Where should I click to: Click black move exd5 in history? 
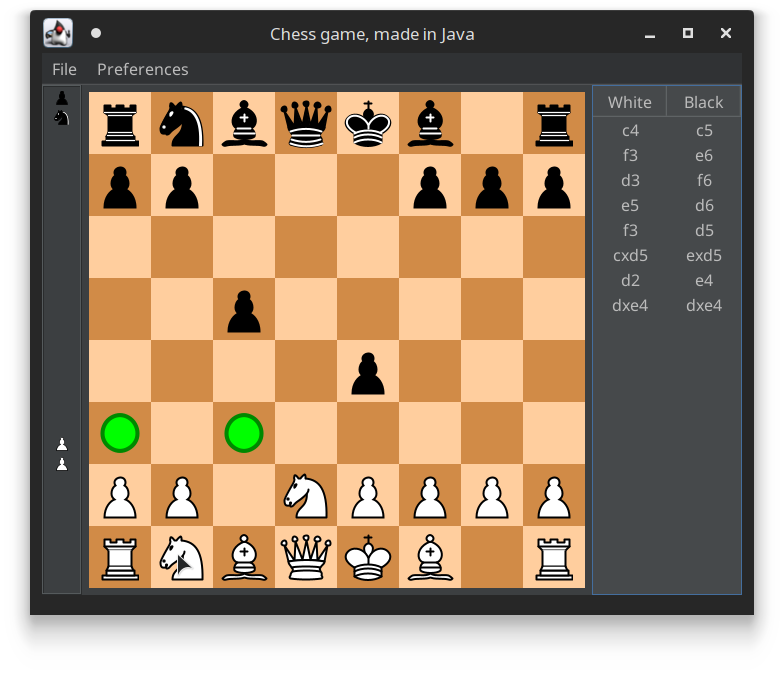point(704,256)
